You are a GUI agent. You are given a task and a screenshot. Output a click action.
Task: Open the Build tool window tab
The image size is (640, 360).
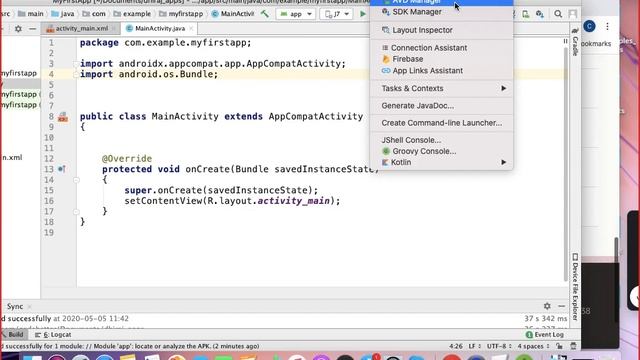(x=13, y=335)
